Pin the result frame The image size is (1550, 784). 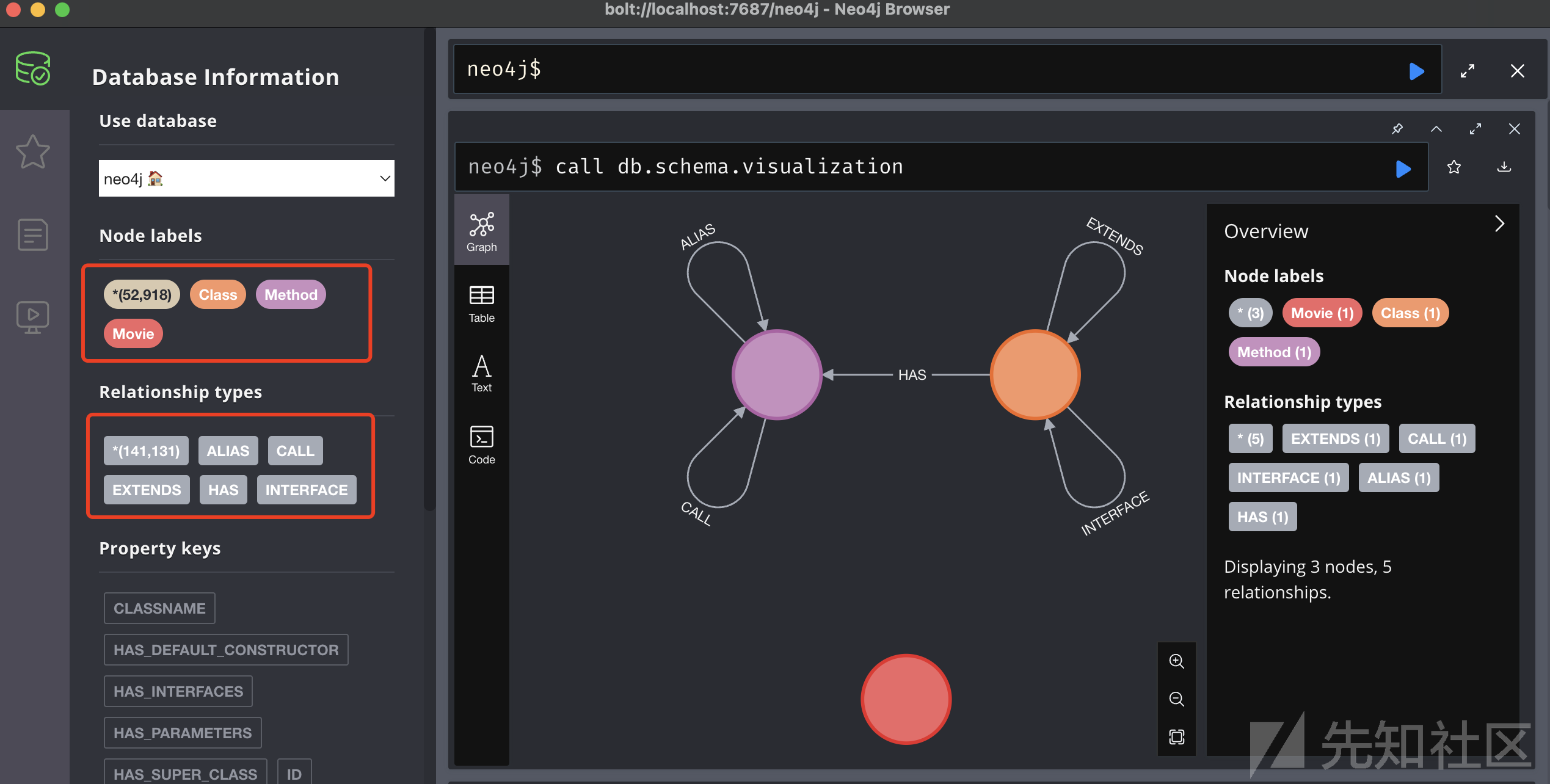pos(1397,129)
